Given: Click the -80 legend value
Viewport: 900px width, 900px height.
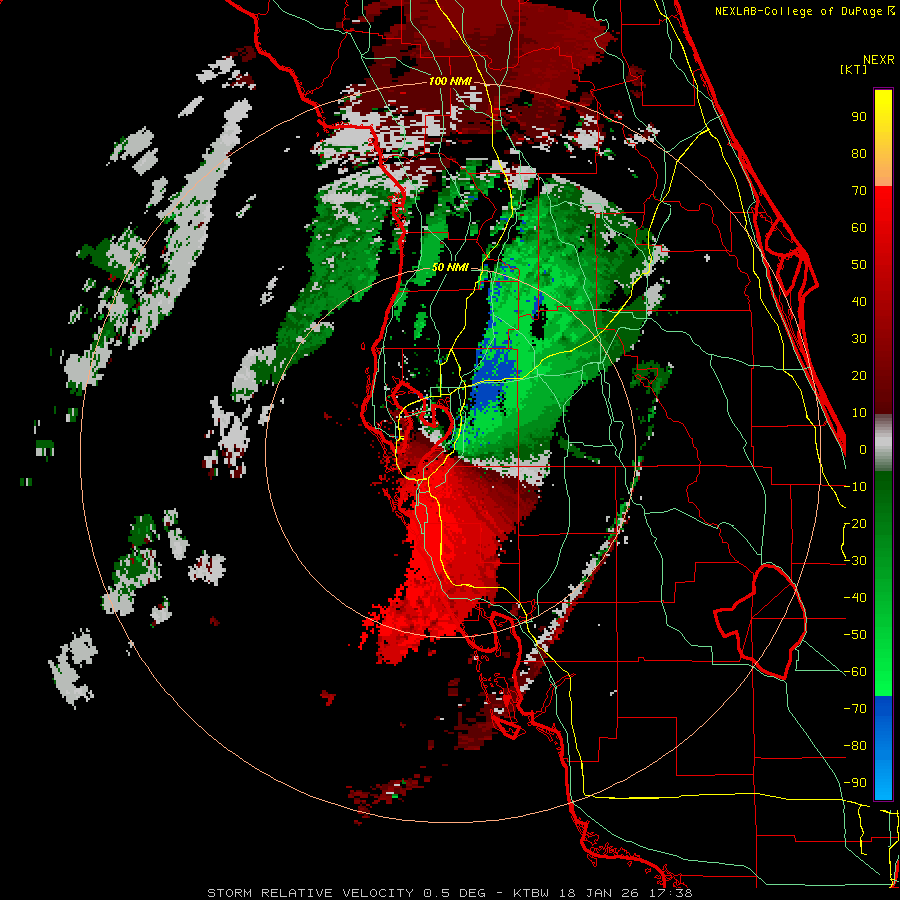Looking at the screenshot, I should click(855, 746).
